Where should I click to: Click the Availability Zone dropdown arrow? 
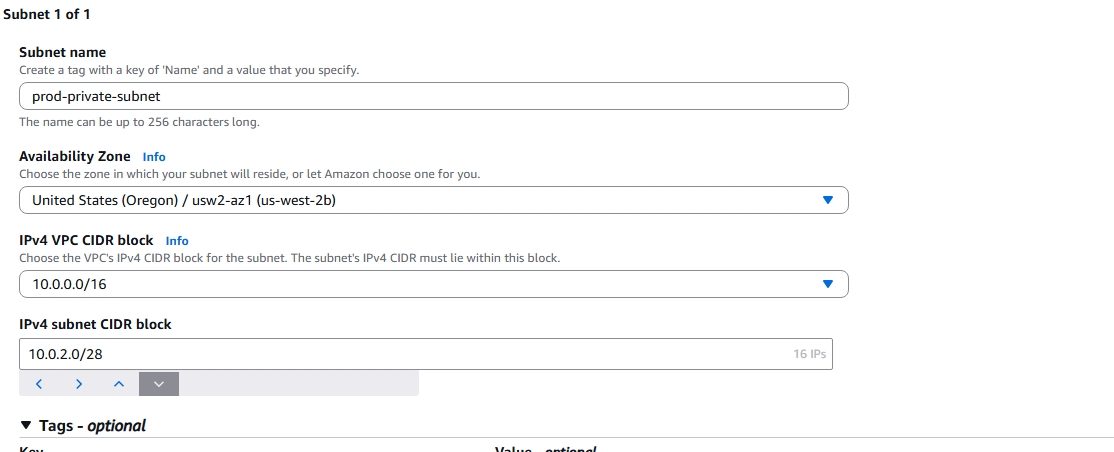coord(827,200)
